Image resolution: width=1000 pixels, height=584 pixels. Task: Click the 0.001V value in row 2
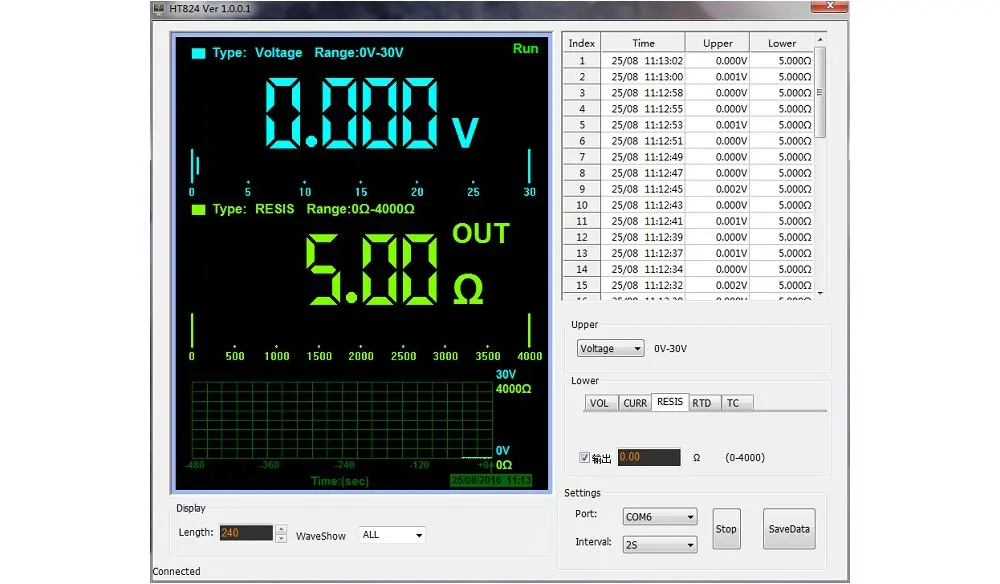(x=717, y=77)
